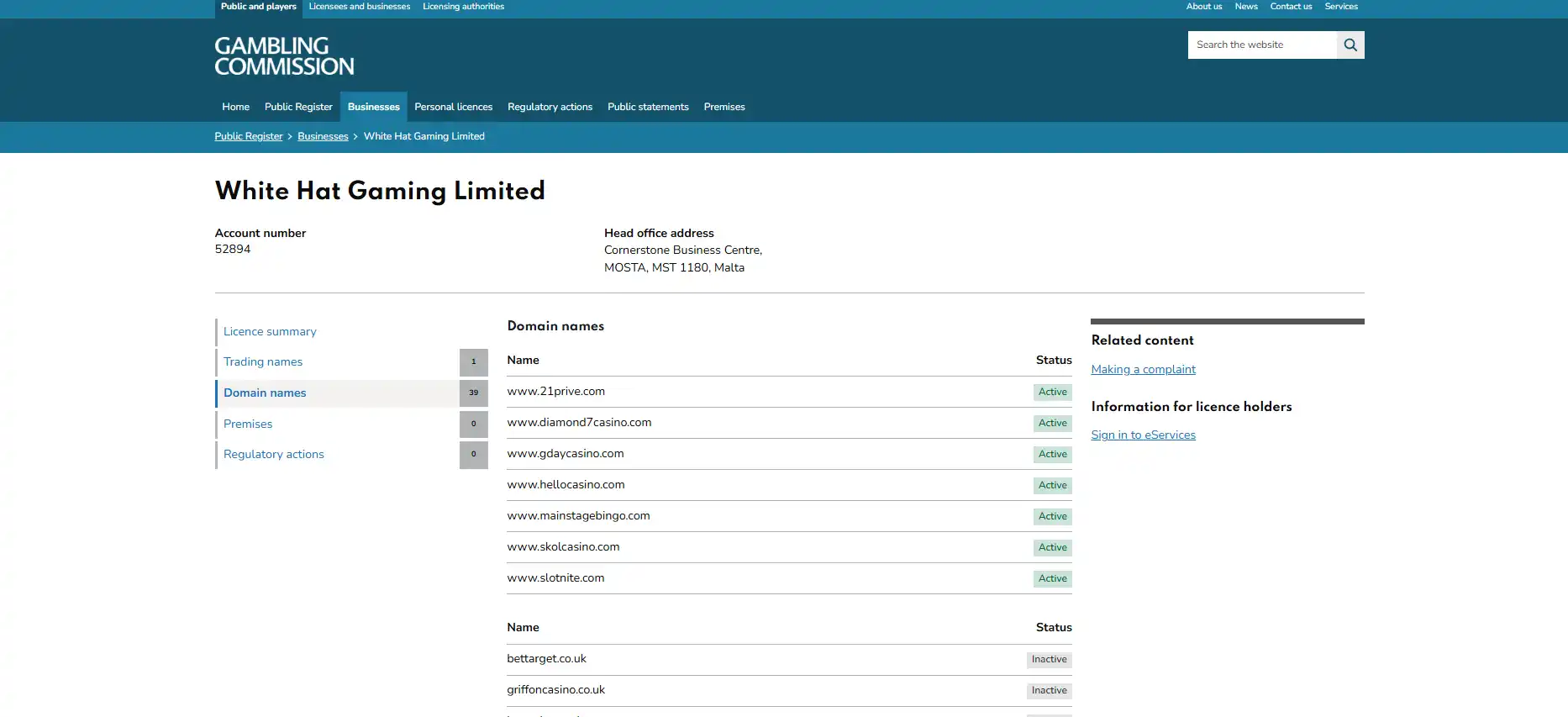Image resolution: width=1568 pixels, height=717 pixels.
Task: Select www.21prive.com domain text
Action: [x=556, y=392]
